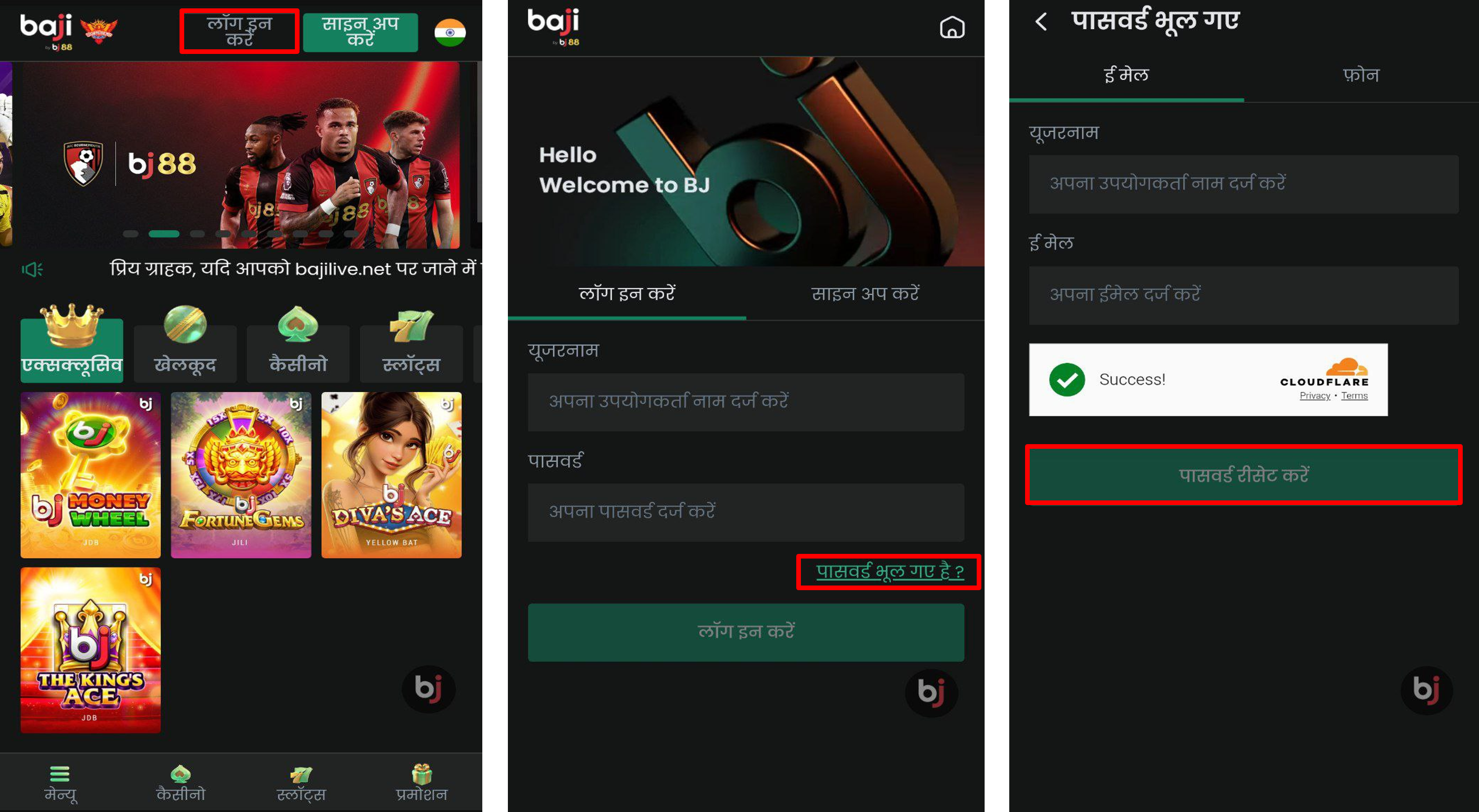Click the password input field on login form

pyautogui.click(x=746, y=512)
